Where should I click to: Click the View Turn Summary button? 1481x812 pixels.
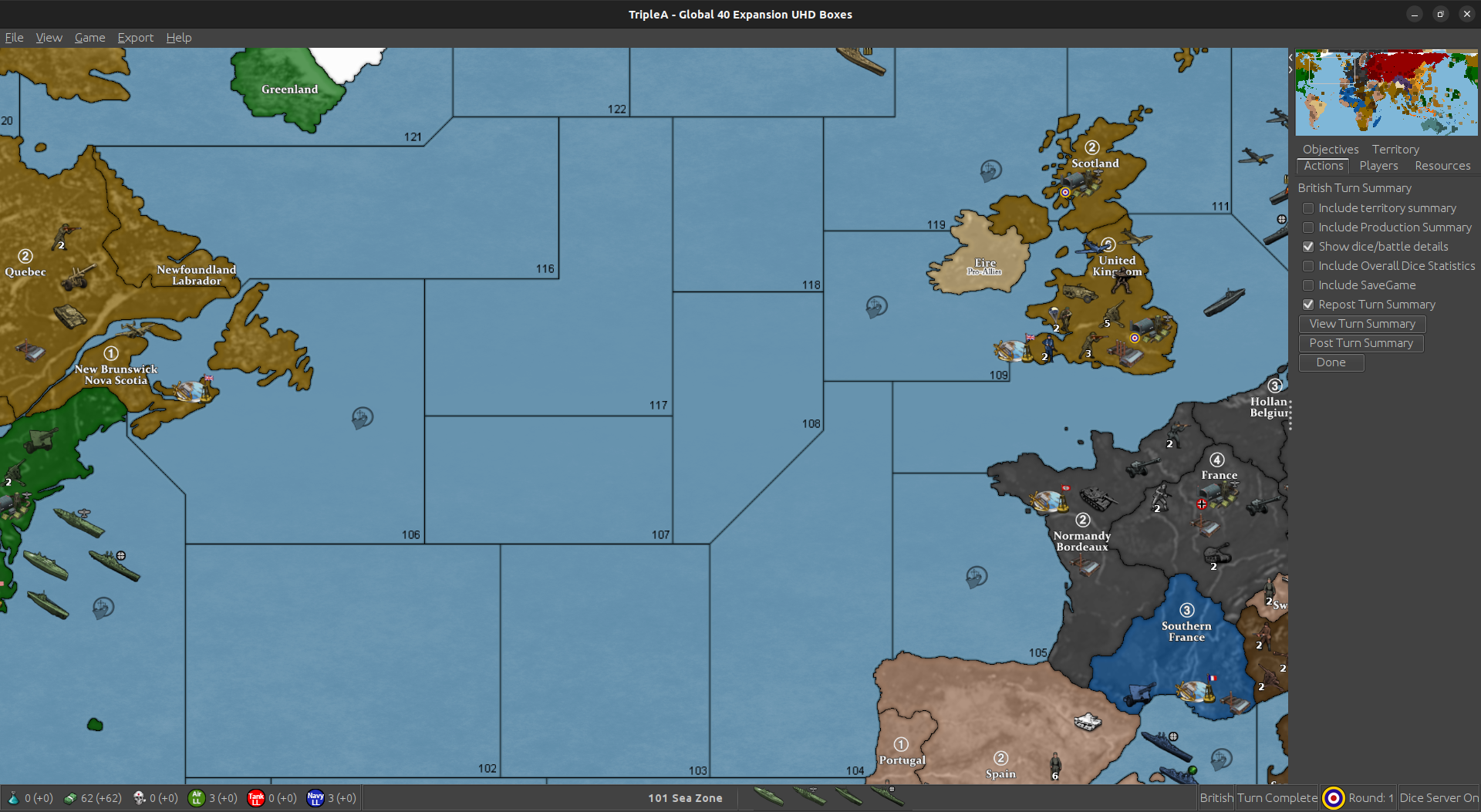[1362, 324]
